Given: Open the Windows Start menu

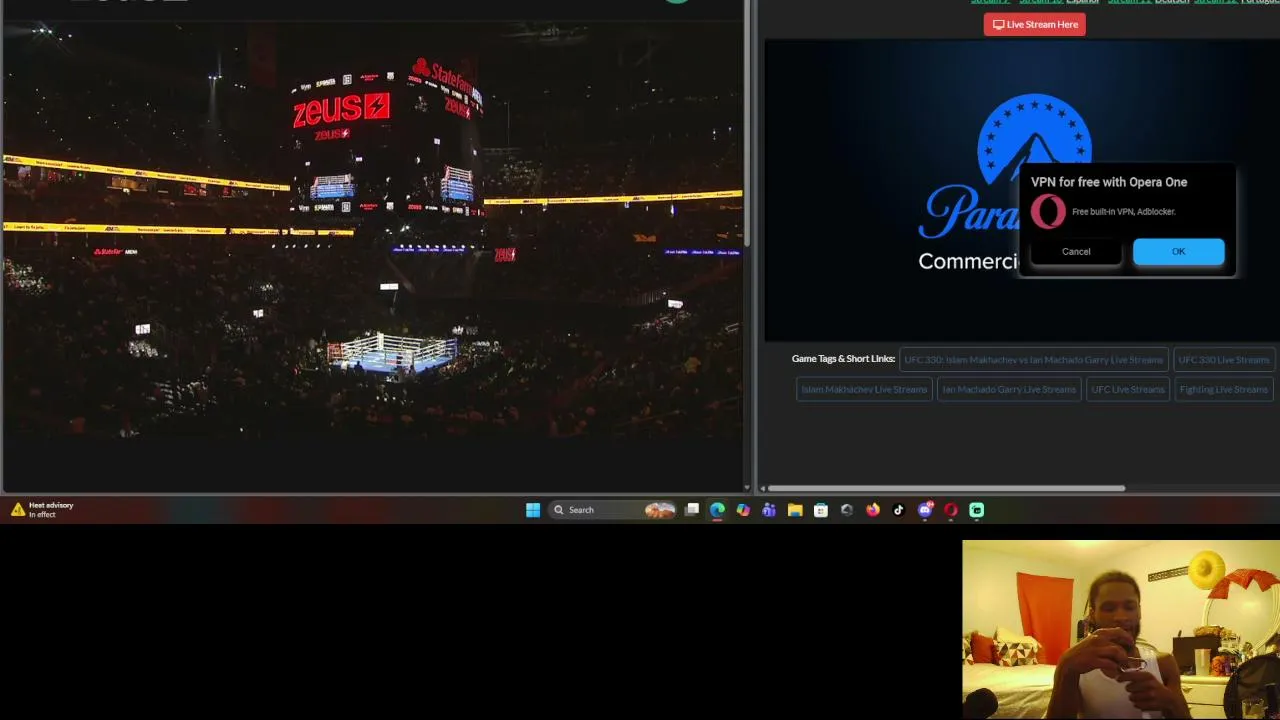Looking at the screenshot, I should tap(533, 510).
